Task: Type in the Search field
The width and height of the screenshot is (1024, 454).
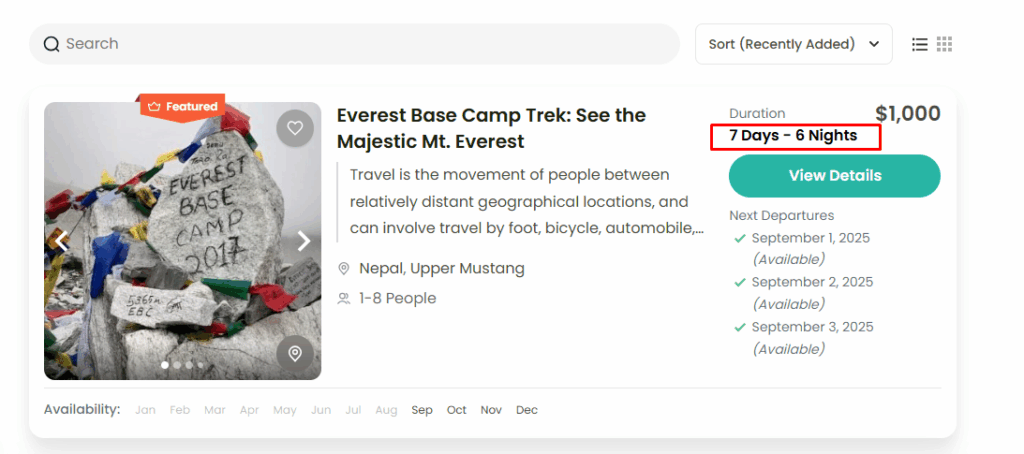Action: 360,44
